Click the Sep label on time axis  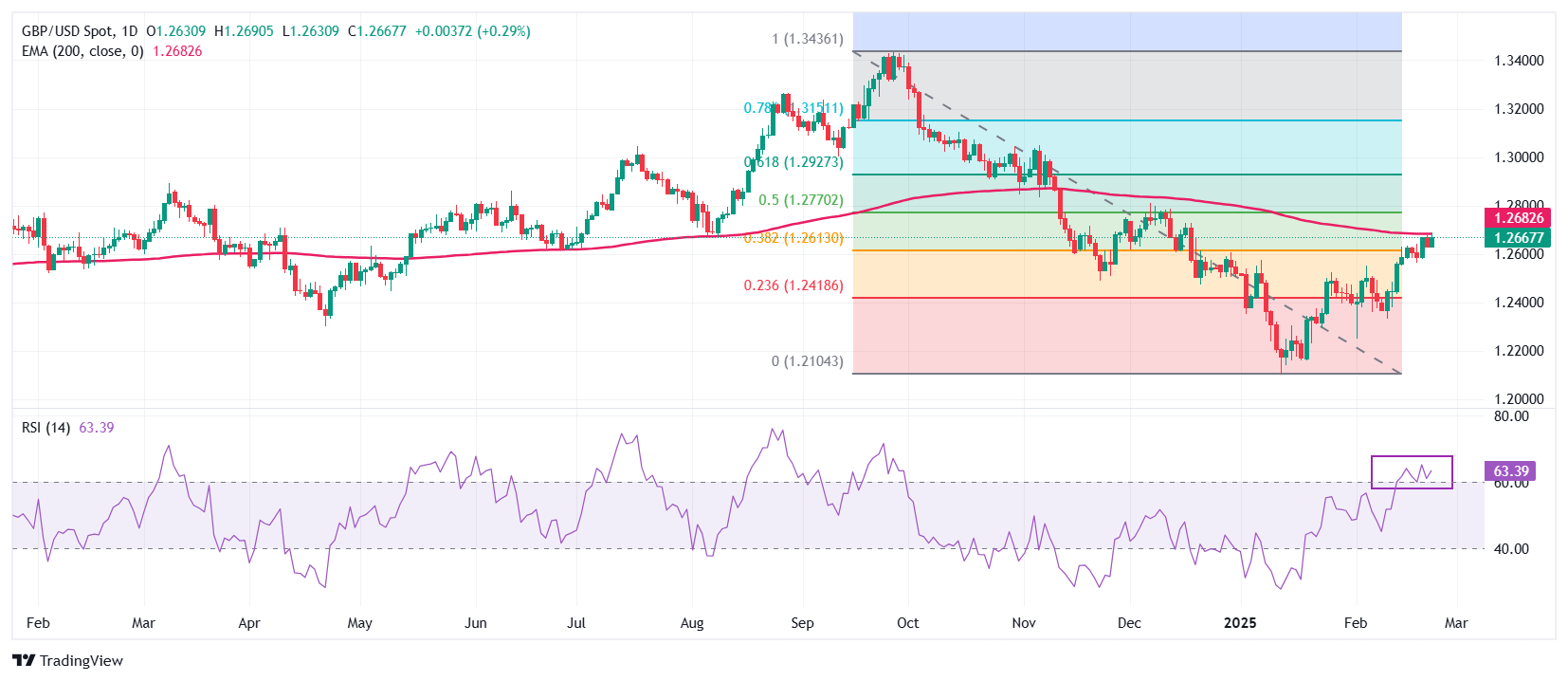pos(802,623)
